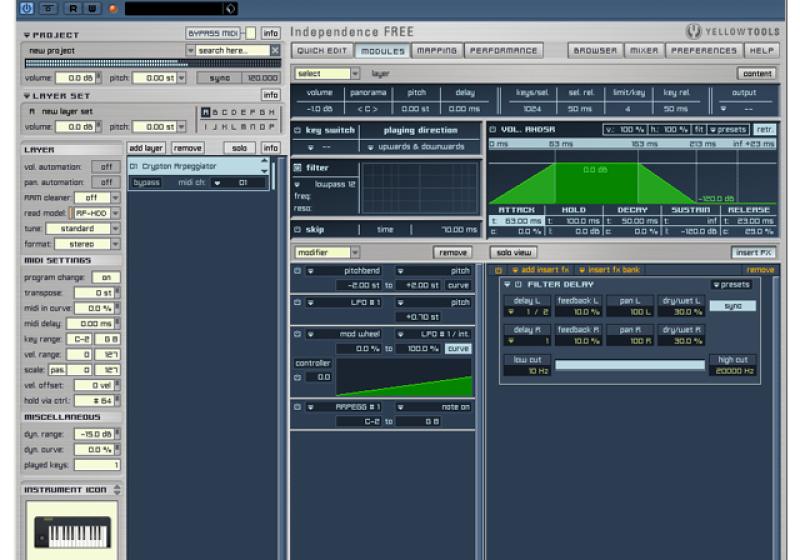Click the solo view button
This screenshot has height=560, width=800.
click(x=515, y=253)
